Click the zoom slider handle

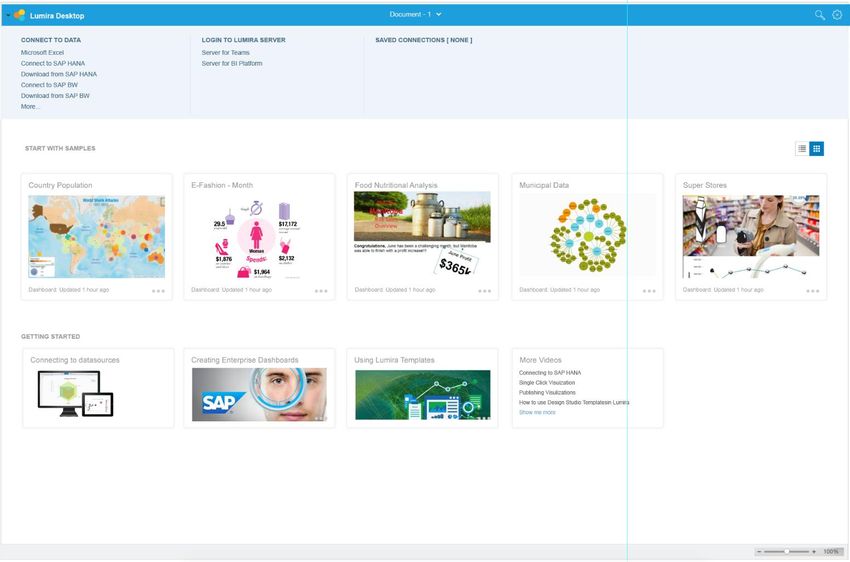pos(787,552)
